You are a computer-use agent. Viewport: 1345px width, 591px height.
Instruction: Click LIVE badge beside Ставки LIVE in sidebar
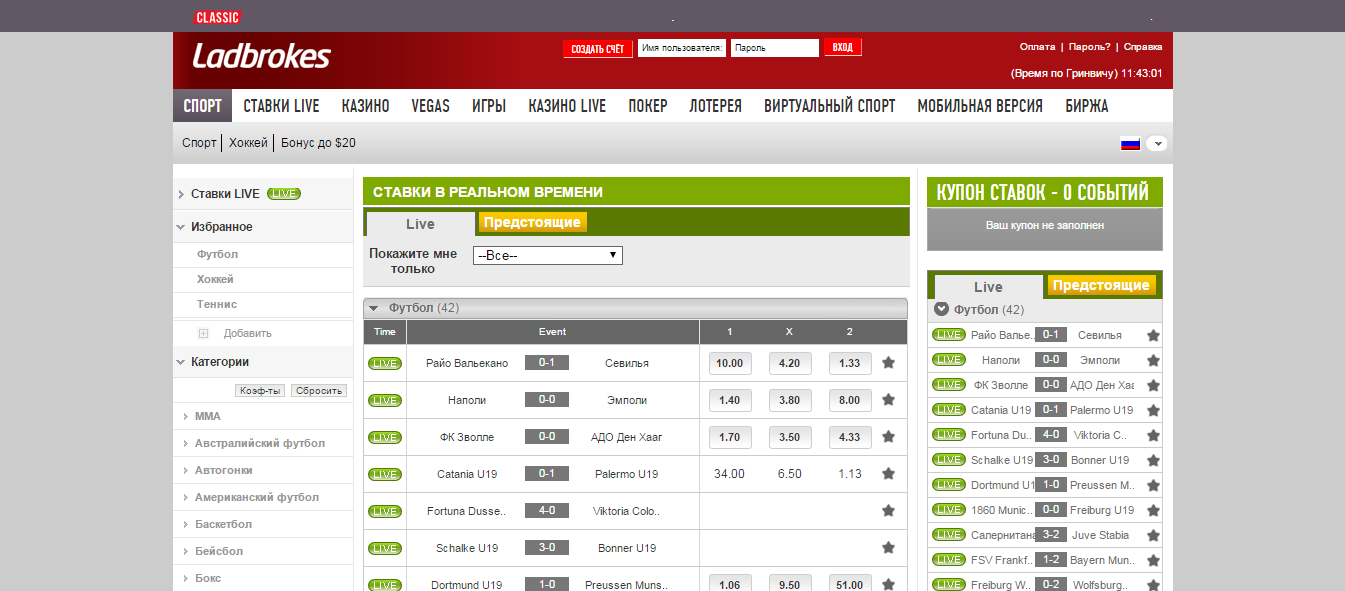[x=284, y=194]
